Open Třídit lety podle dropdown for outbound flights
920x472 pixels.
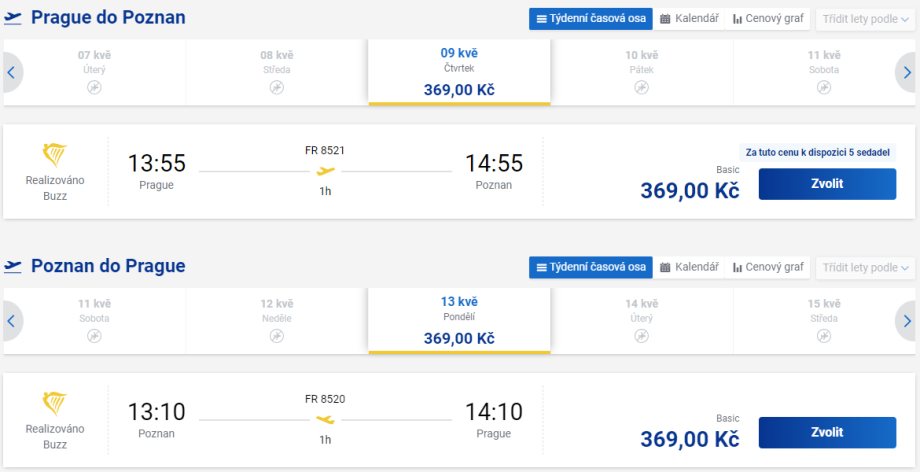865,19
